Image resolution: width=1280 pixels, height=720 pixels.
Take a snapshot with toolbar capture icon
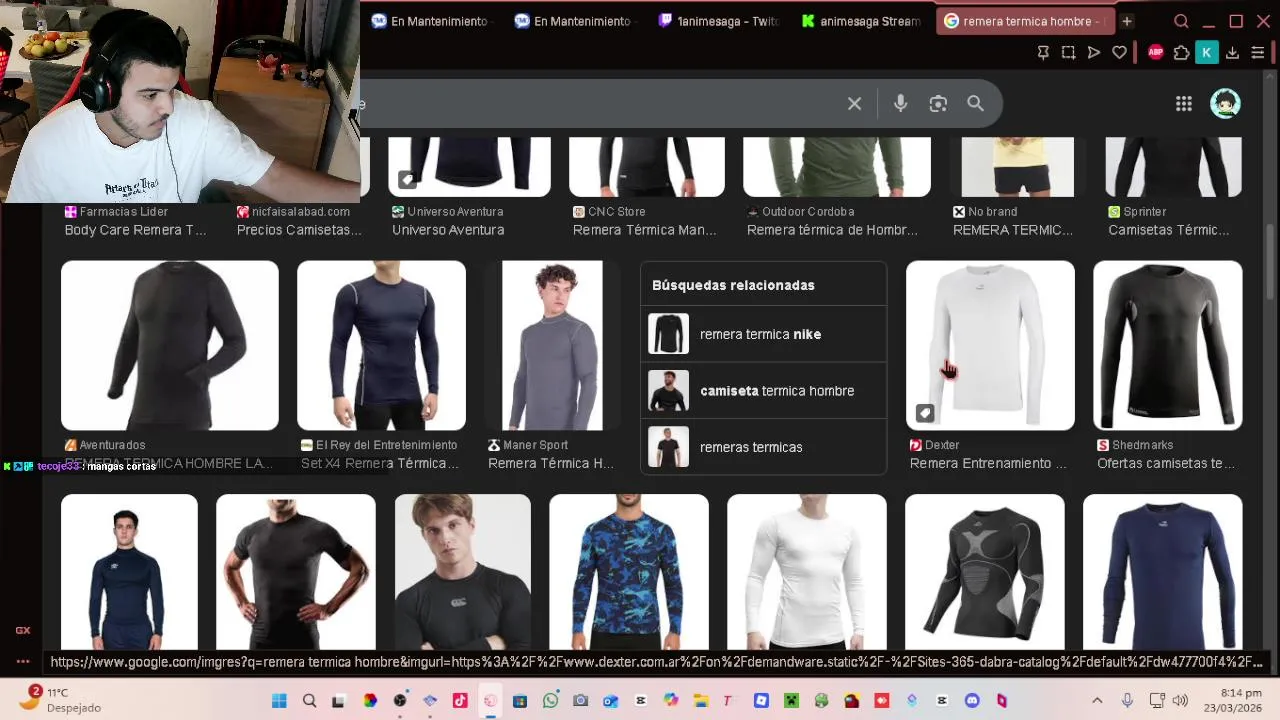pos(1068,52)
